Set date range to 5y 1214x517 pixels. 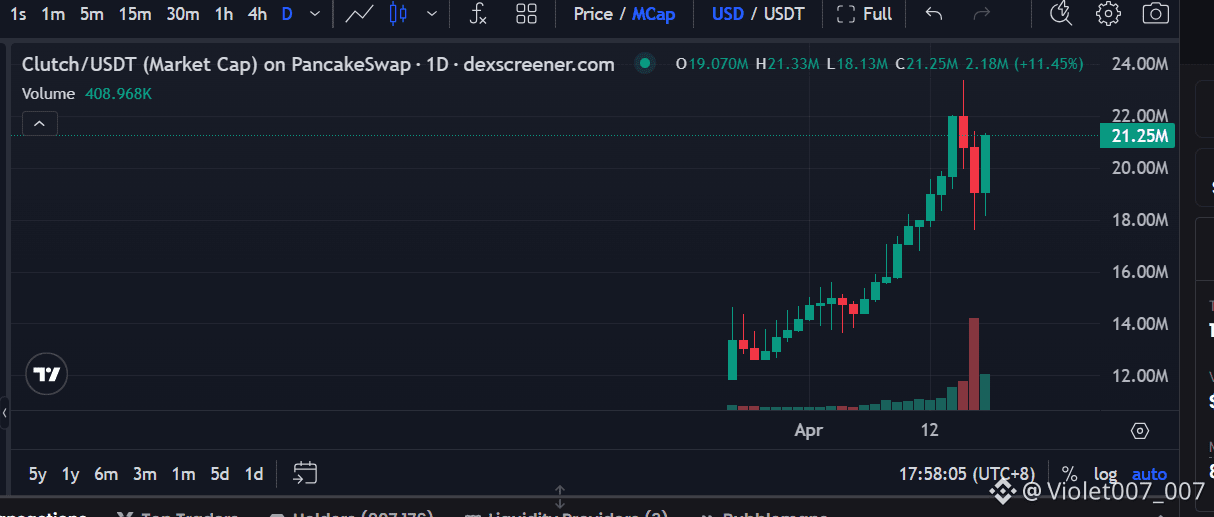[37, 474]
